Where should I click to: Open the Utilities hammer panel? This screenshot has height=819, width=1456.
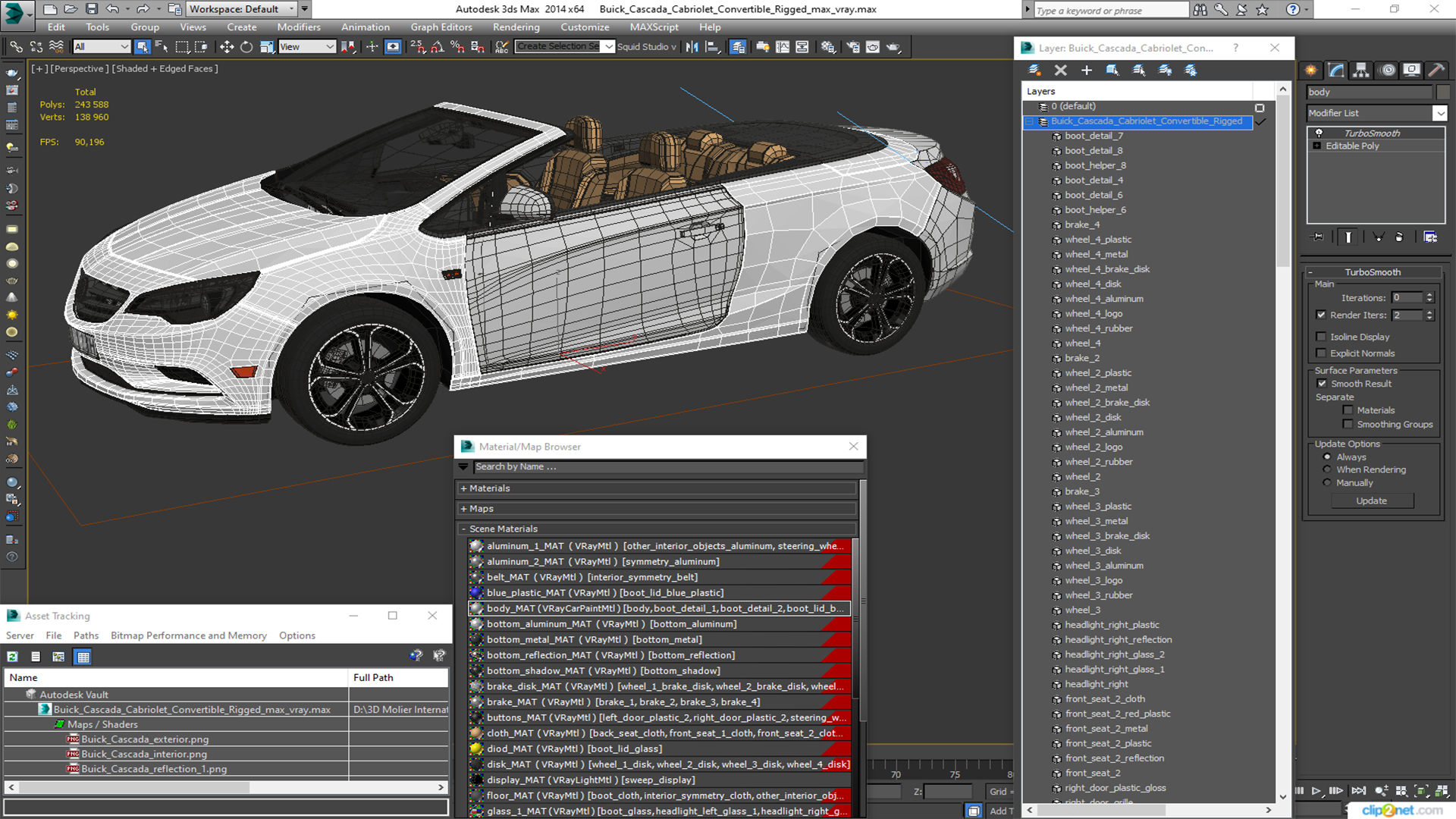click(1436, 71)
